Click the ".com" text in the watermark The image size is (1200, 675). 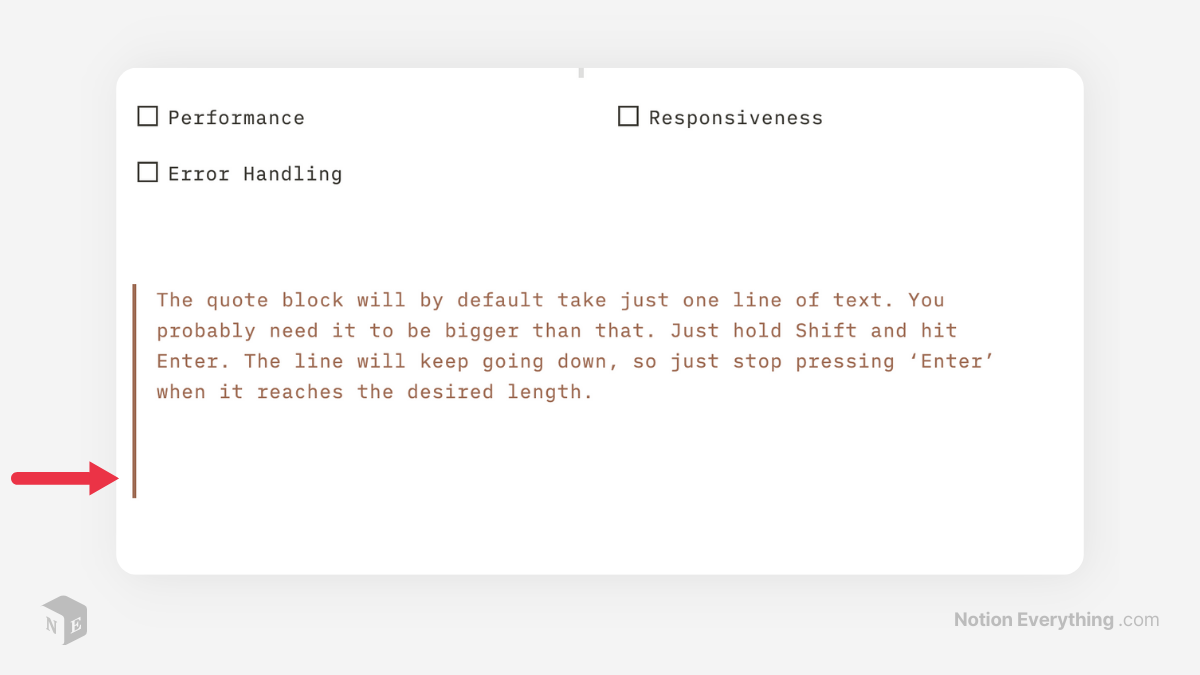pos(1140,620)
